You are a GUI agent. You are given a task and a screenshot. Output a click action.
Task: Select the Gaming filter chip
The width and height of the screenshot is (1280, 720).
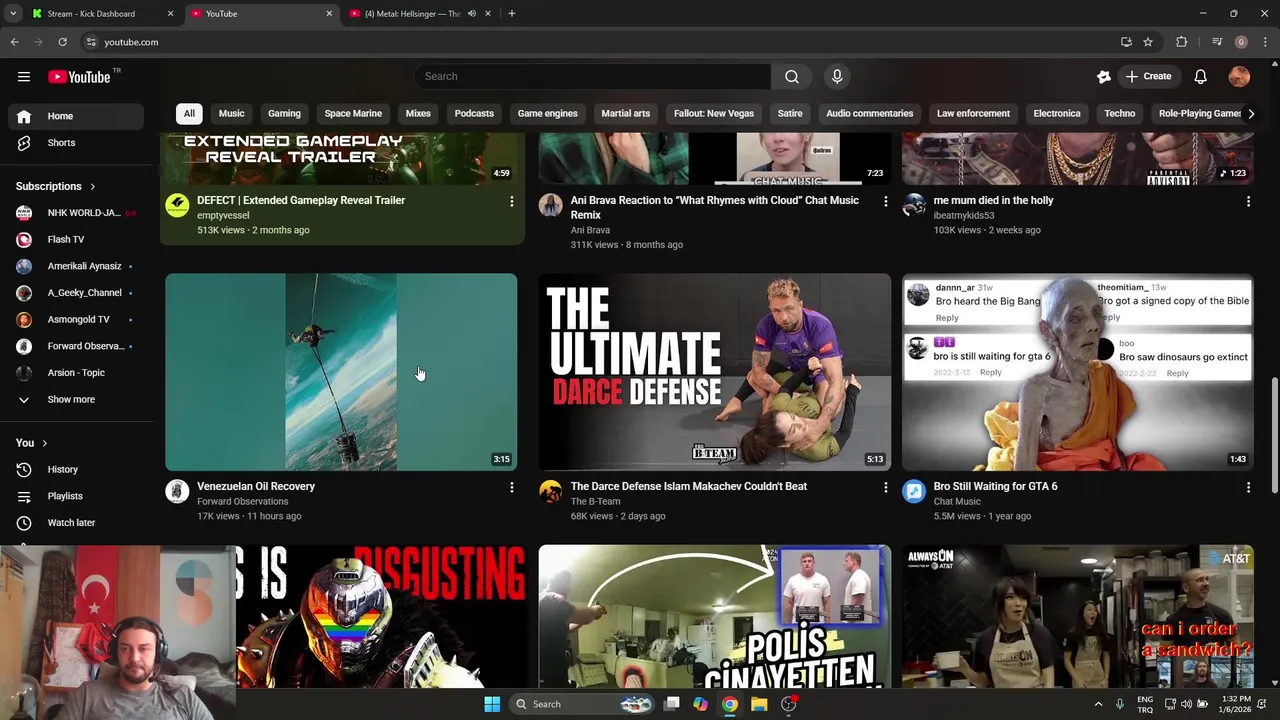(x=284, y=114)
